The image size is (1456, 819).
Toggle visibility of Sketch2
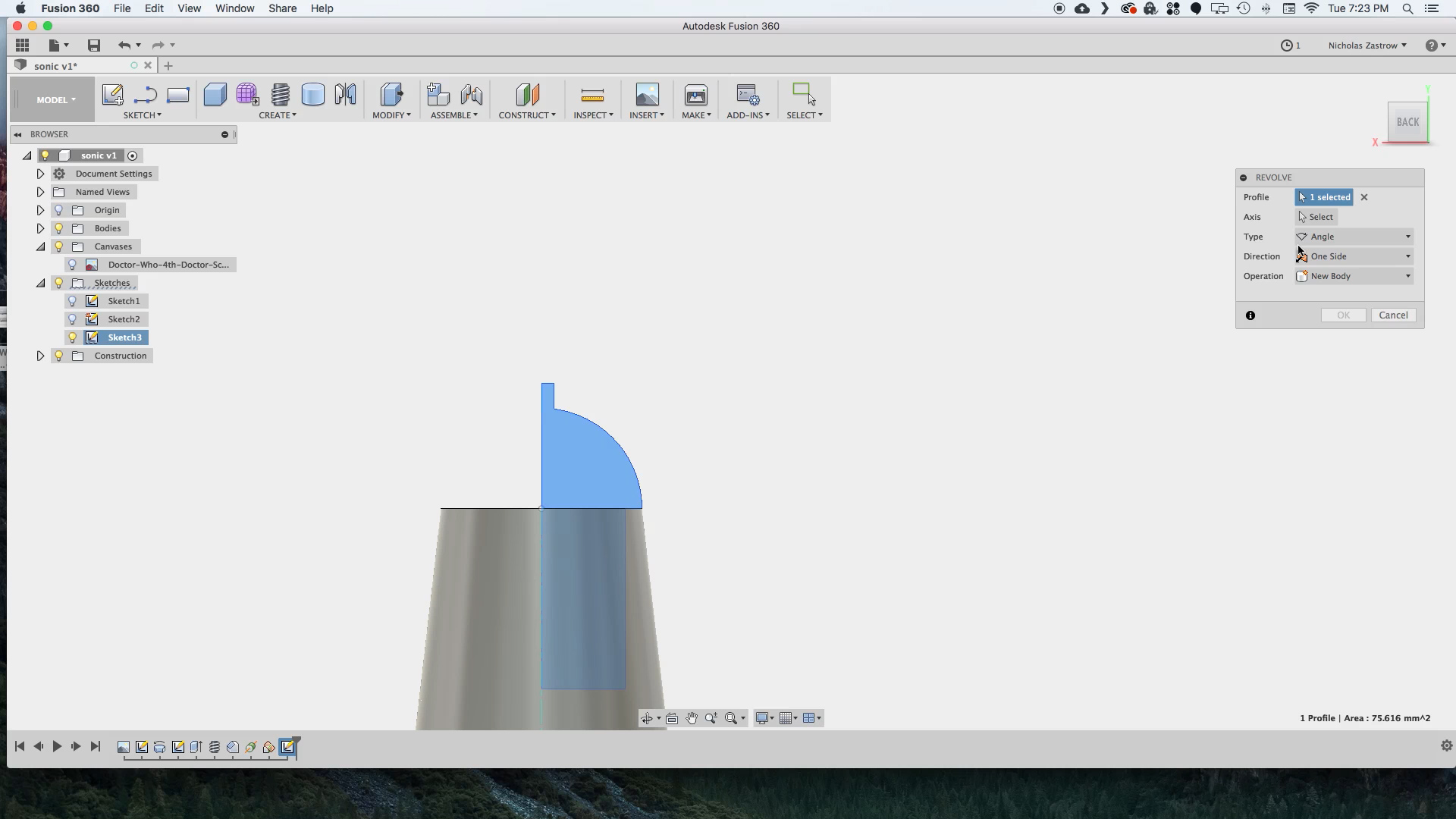pyautogui.click(x=72, y=318)
